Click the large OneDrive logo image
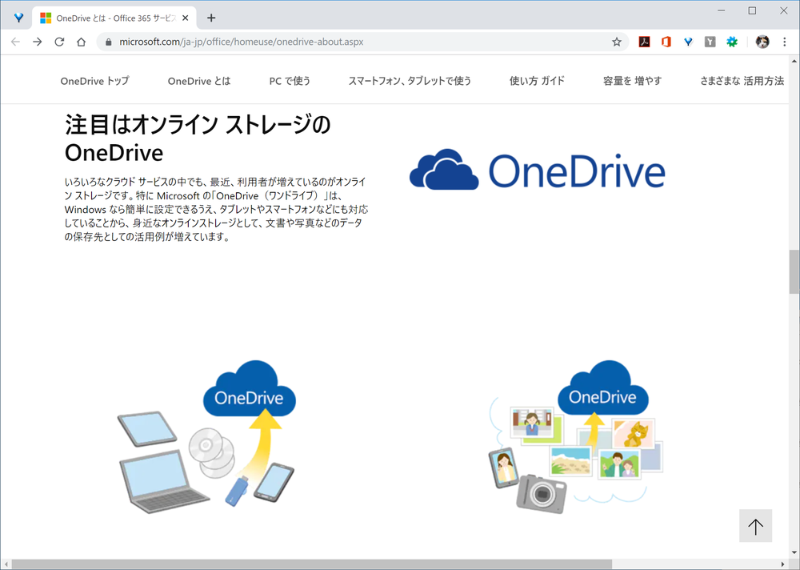 [x=537, y=170]
